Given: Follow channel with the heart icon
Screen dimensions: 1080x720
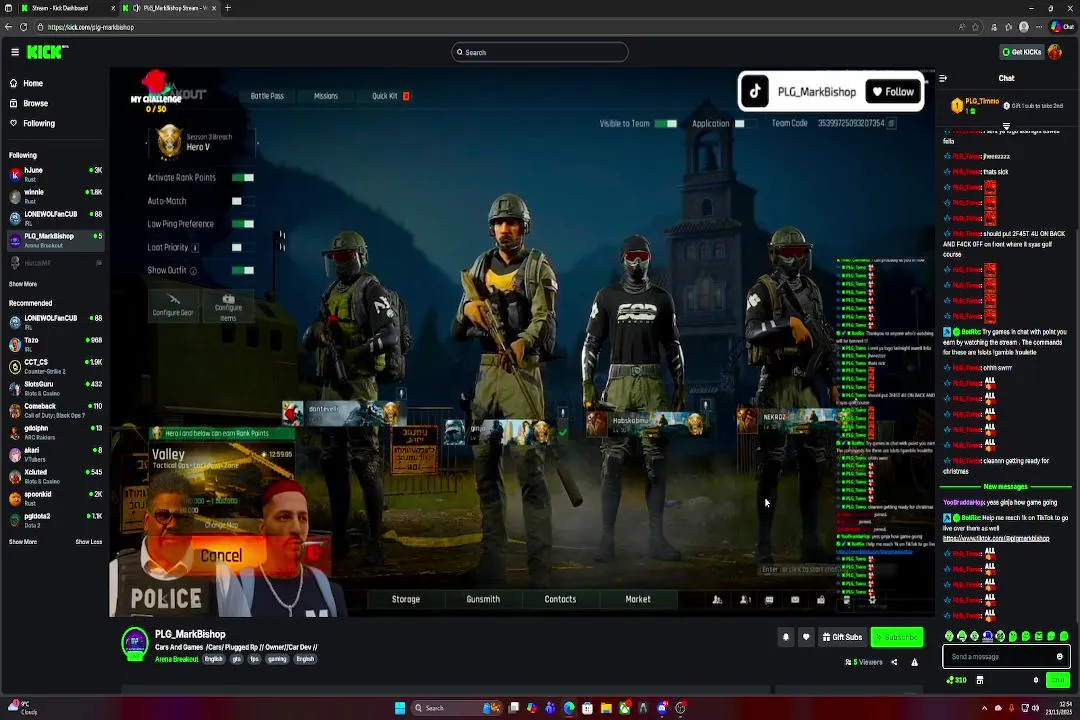Looking at the screenshot, I should point(806,637).
